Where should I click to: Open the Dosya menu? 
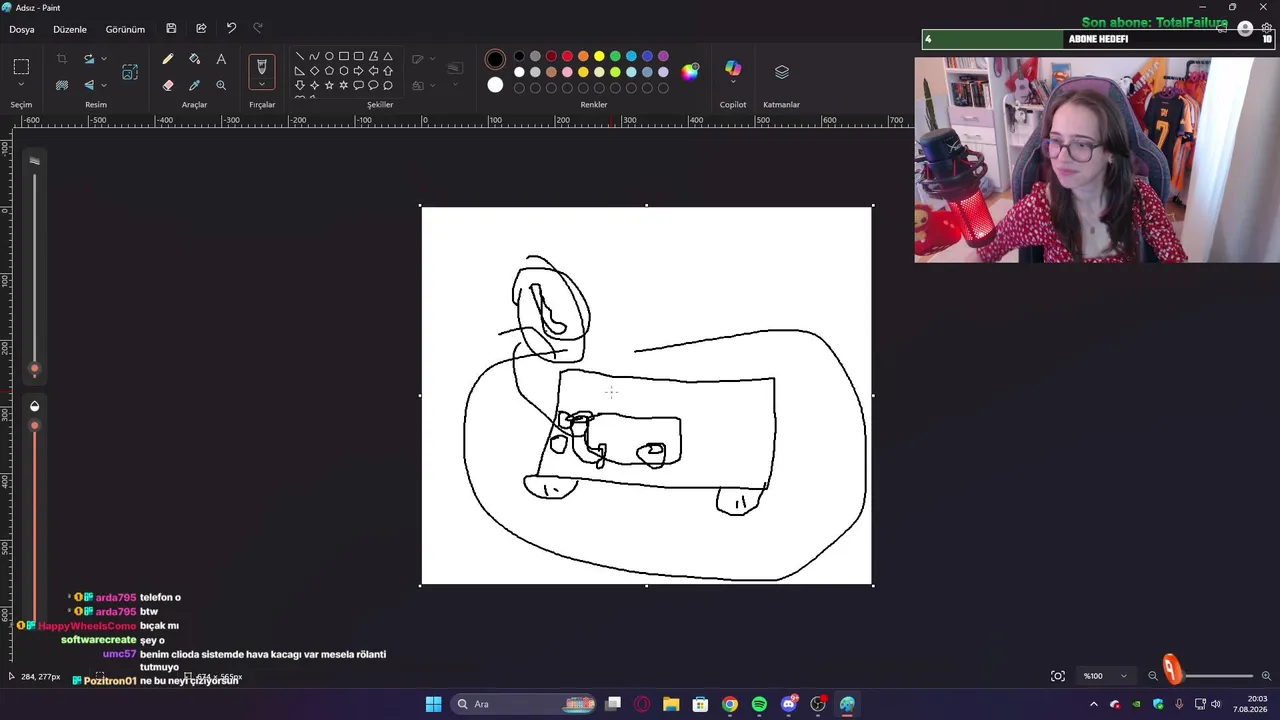(22, 29)
